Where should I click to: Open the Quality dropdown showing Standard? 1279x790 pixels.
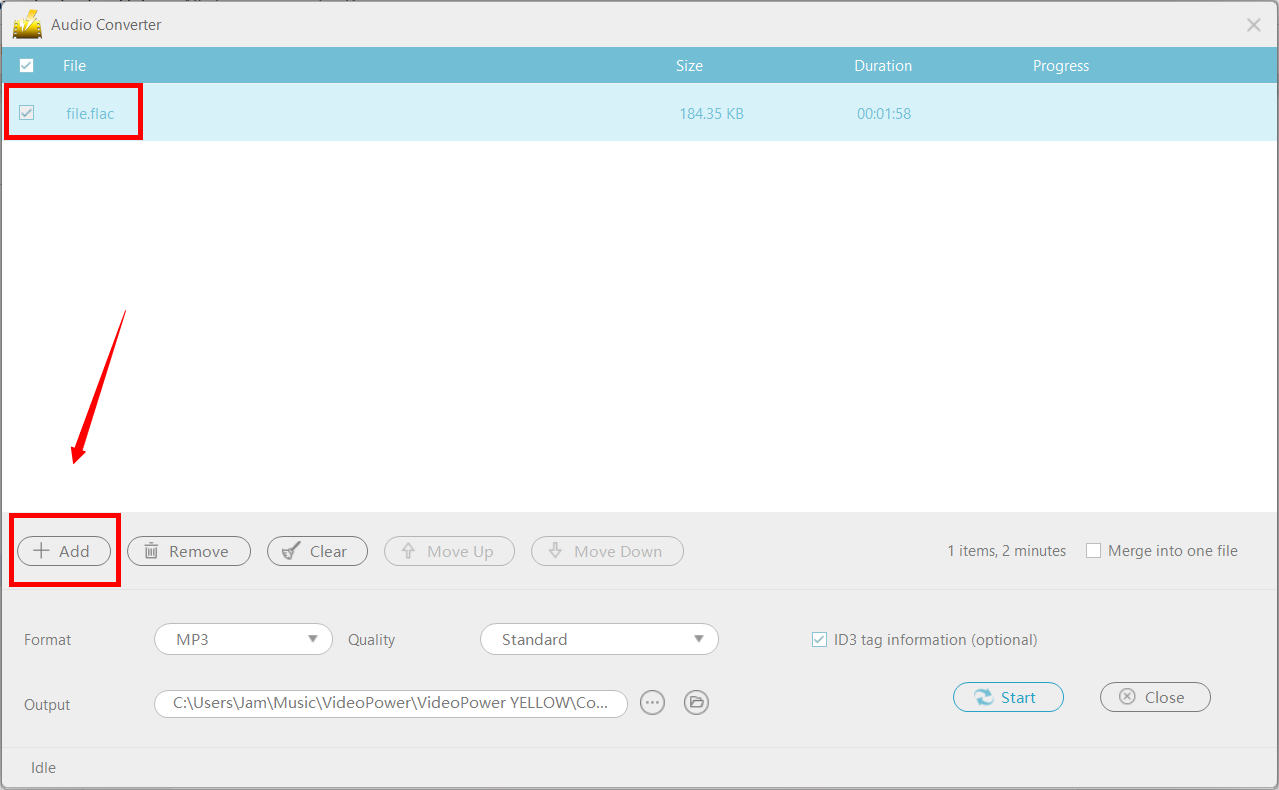[x=598, y=639]
